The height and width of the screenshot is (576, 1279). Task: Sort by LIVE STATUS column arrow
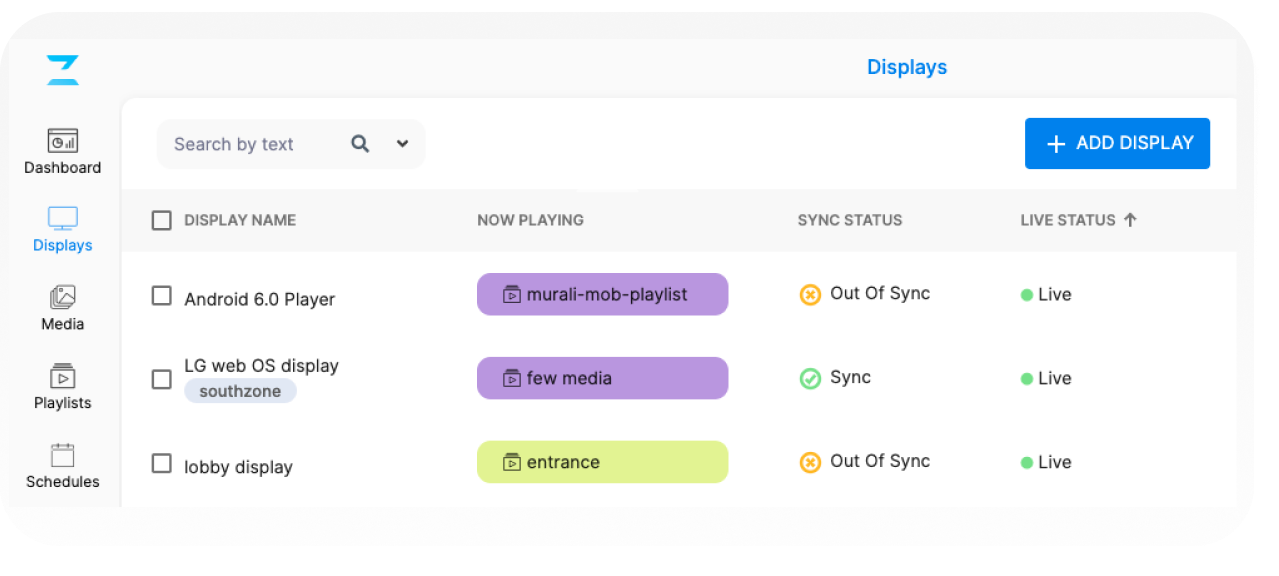[1130, 220]
